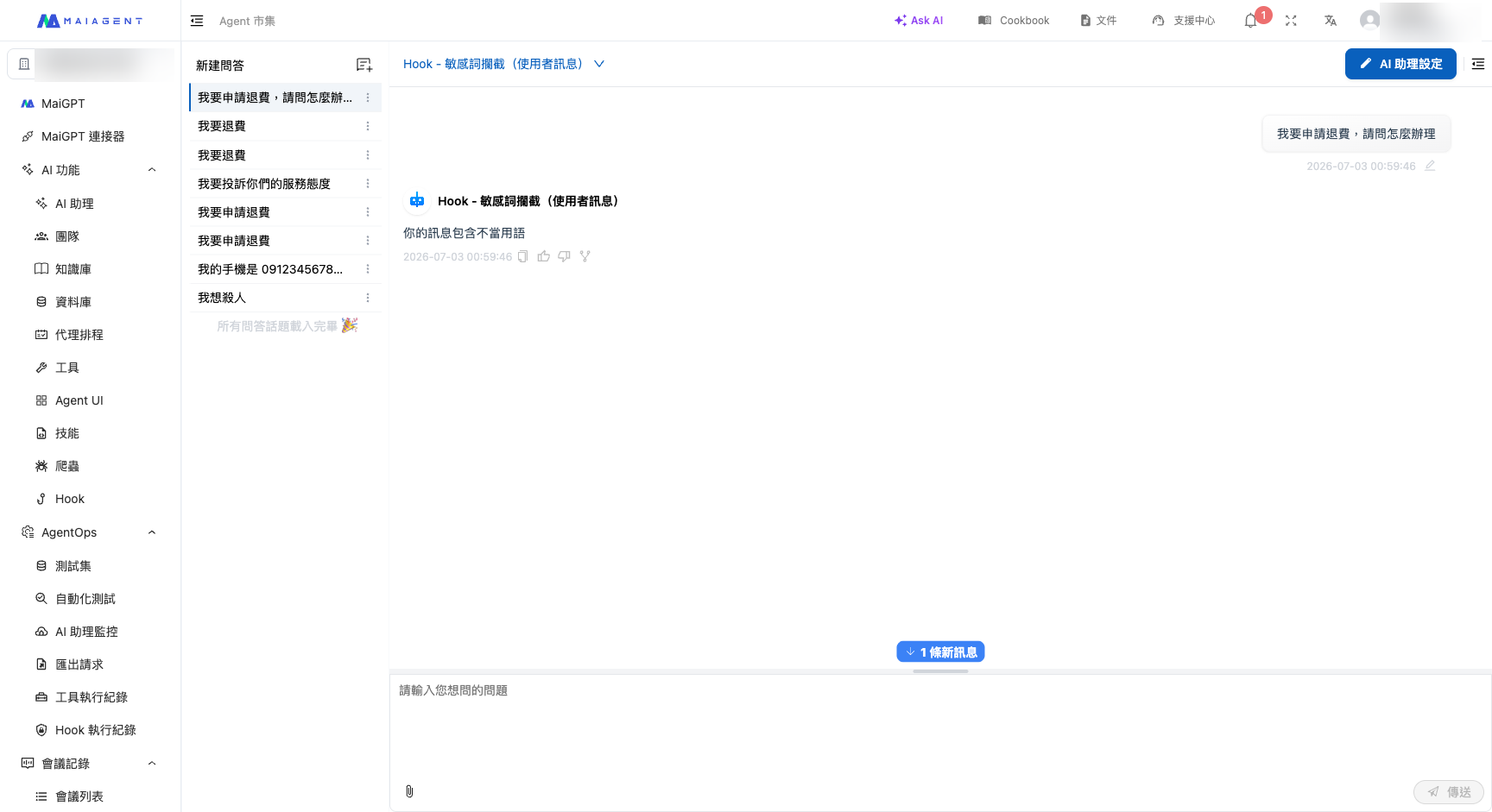Collapse the sidebar with the menu fold icon
The image size is (1492, 812).
197,21
